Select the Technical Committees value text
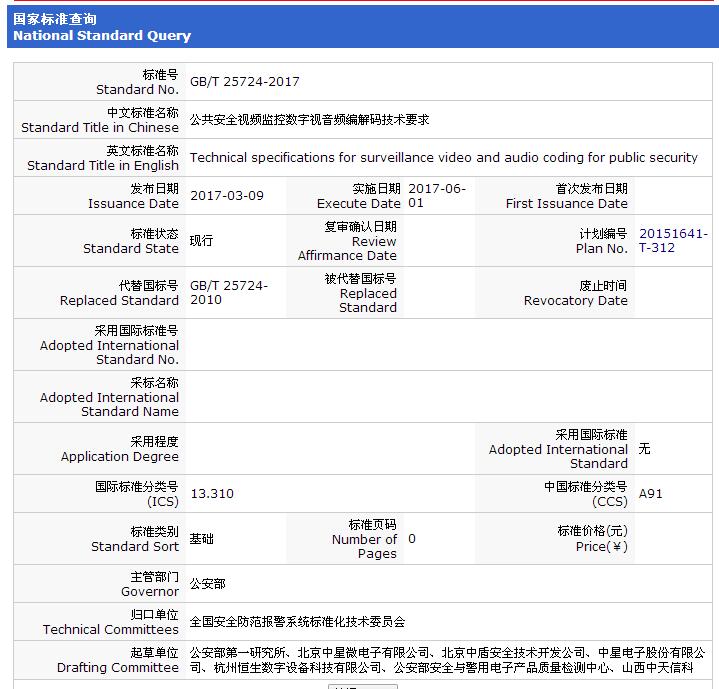This screenshot has width=719, height=689. [x=297, y=622]
